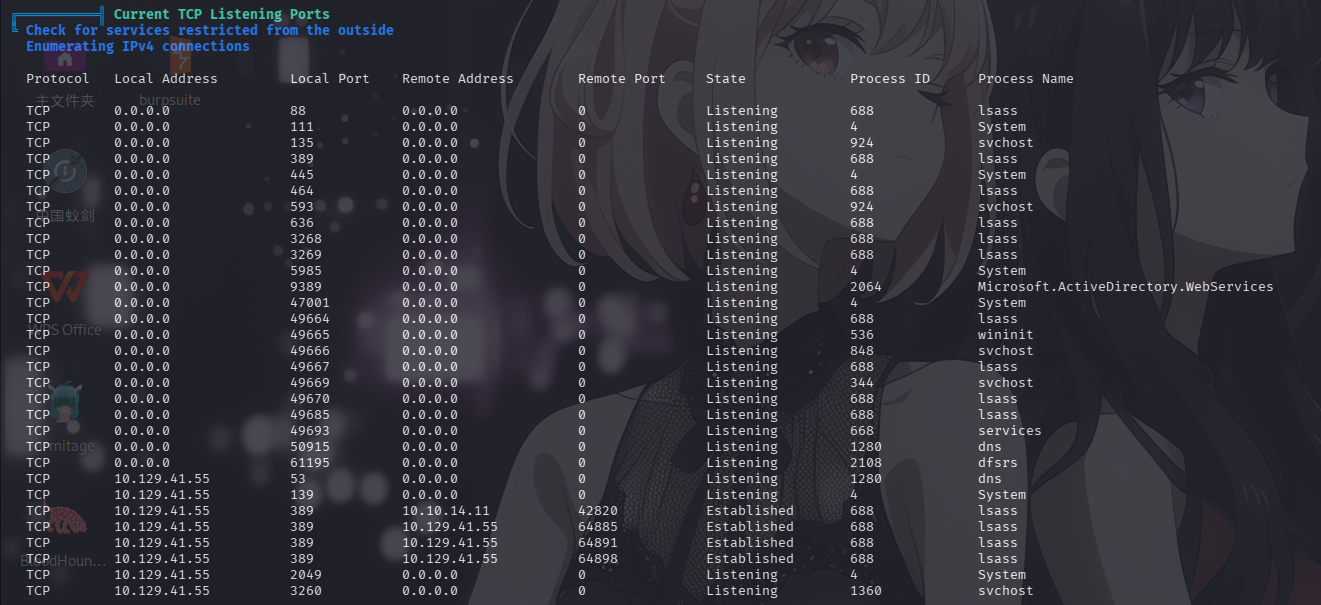Select local port 5985 value
Screen dimensions: 1321x605
pos(306,271)
